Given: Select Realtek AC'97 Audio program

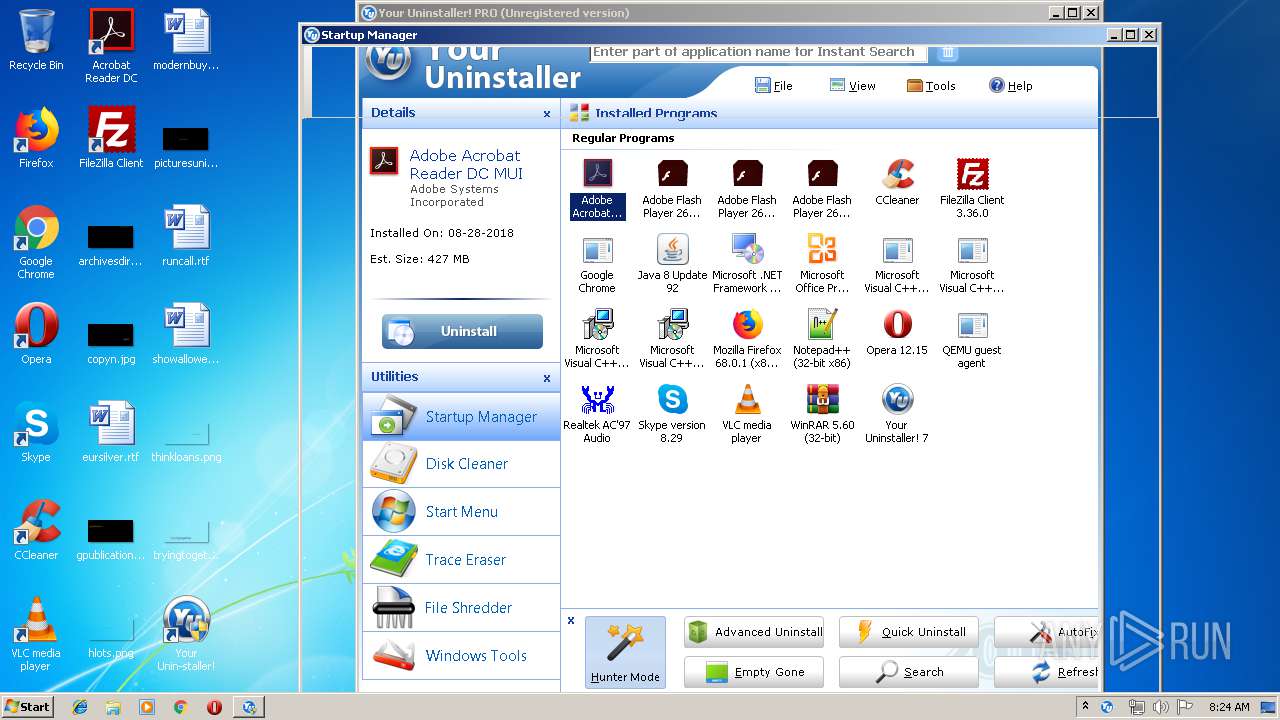Looking at the screenshot, I should 597,413.
